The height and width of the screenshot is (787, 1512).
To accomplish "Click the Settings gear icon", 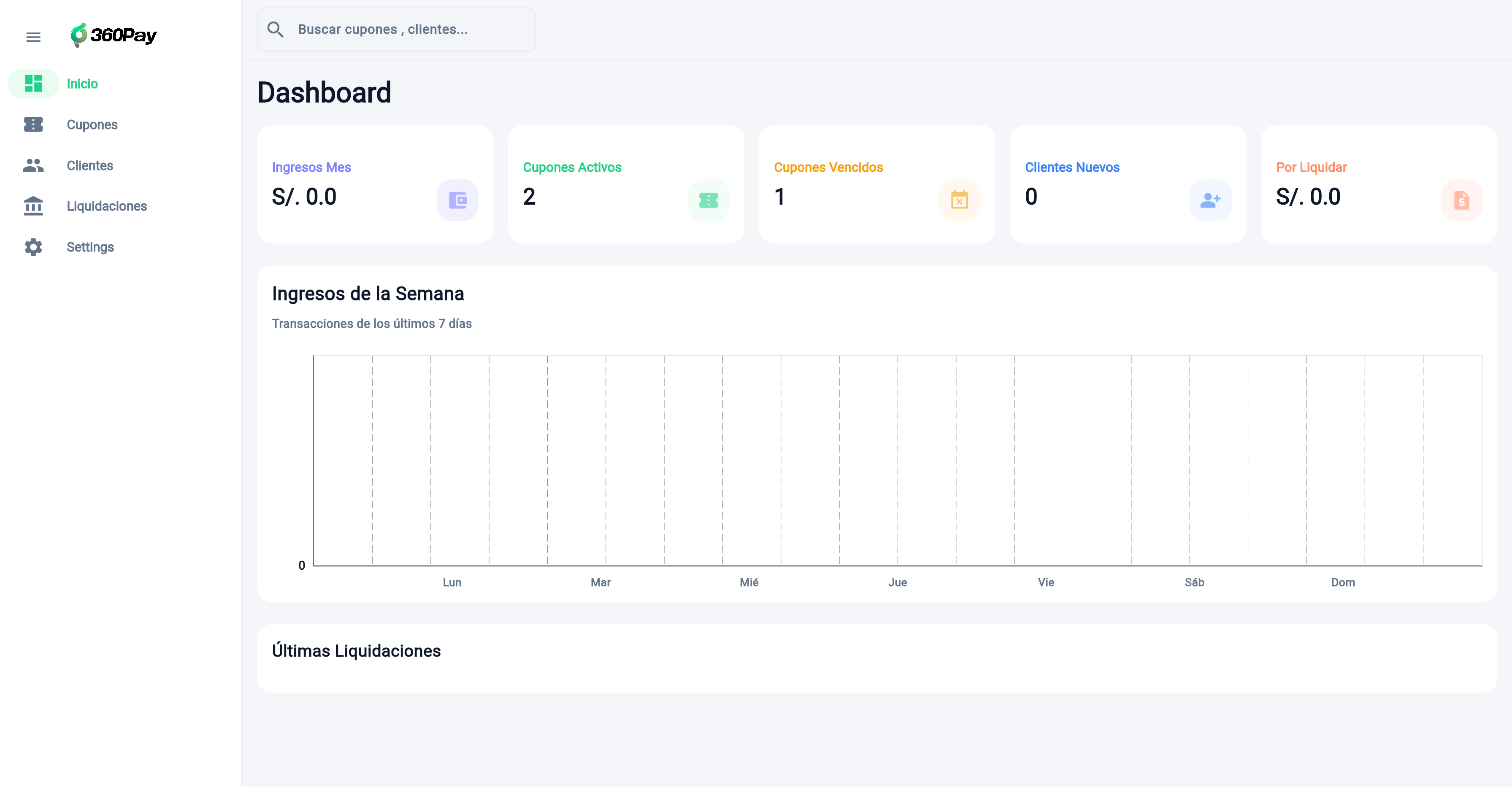I will (x=33, y=247).
